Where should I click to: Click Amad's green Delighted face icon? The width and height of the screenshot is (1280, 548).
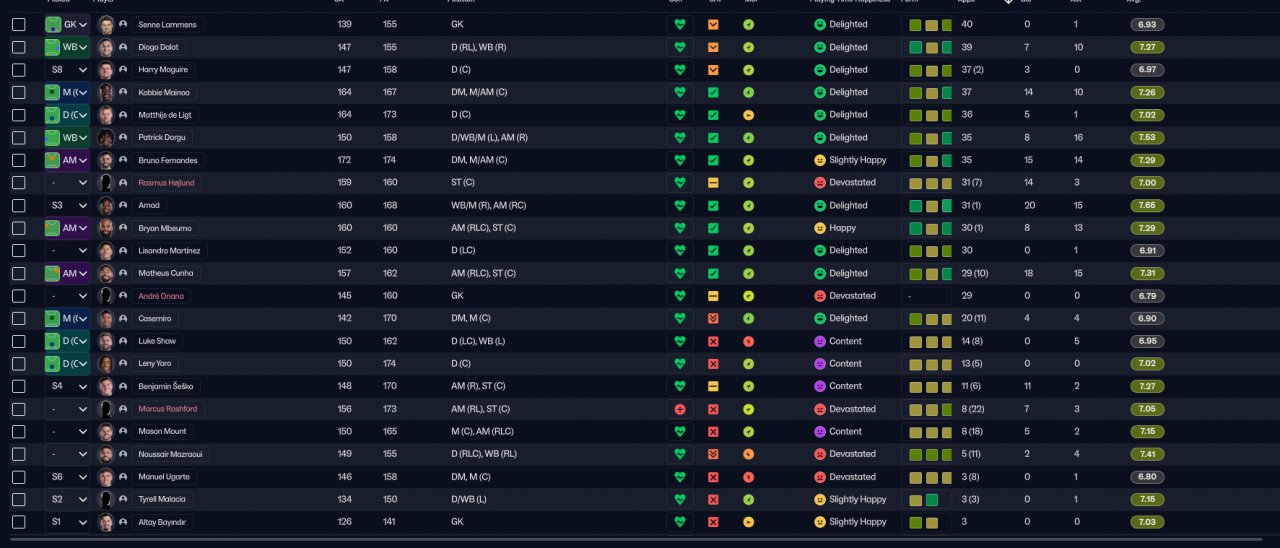(x=820, y=205)
